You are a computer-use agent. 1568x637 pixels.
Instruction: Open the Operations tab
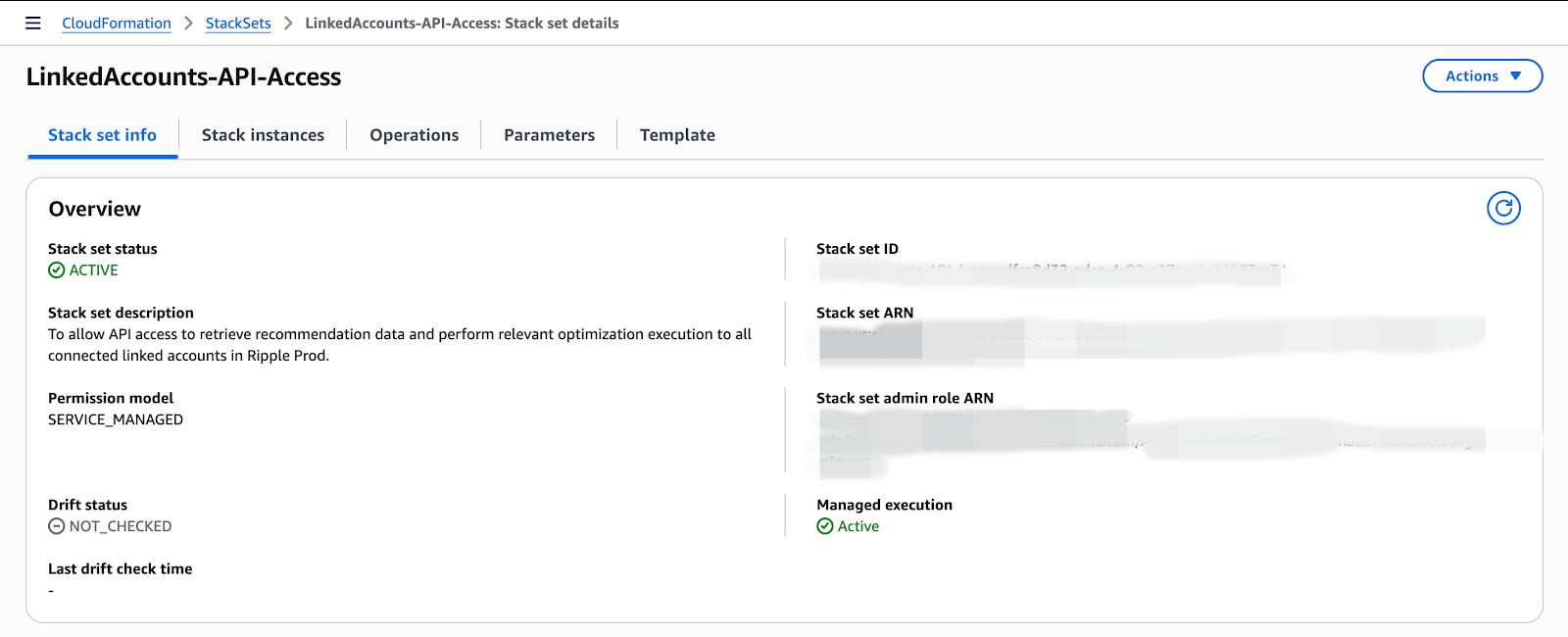(x=414, y=135)
